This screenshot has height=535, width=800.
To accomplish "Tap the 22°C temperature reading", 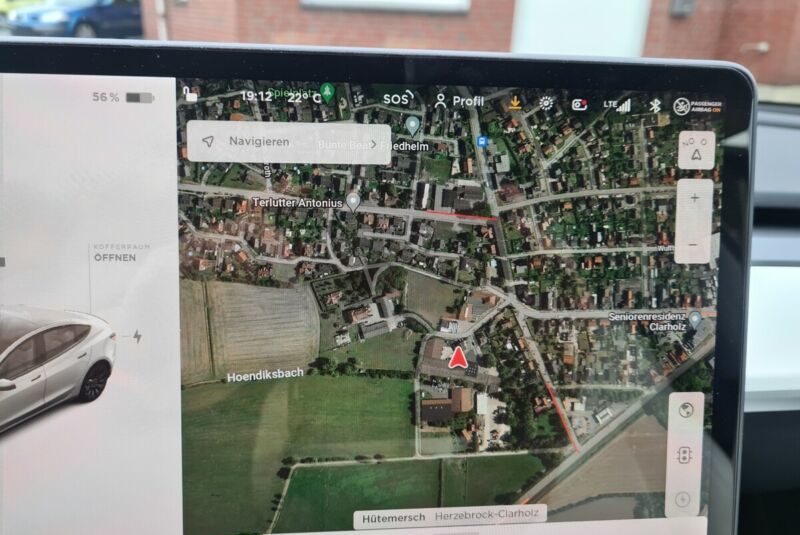I will point(303,97).
